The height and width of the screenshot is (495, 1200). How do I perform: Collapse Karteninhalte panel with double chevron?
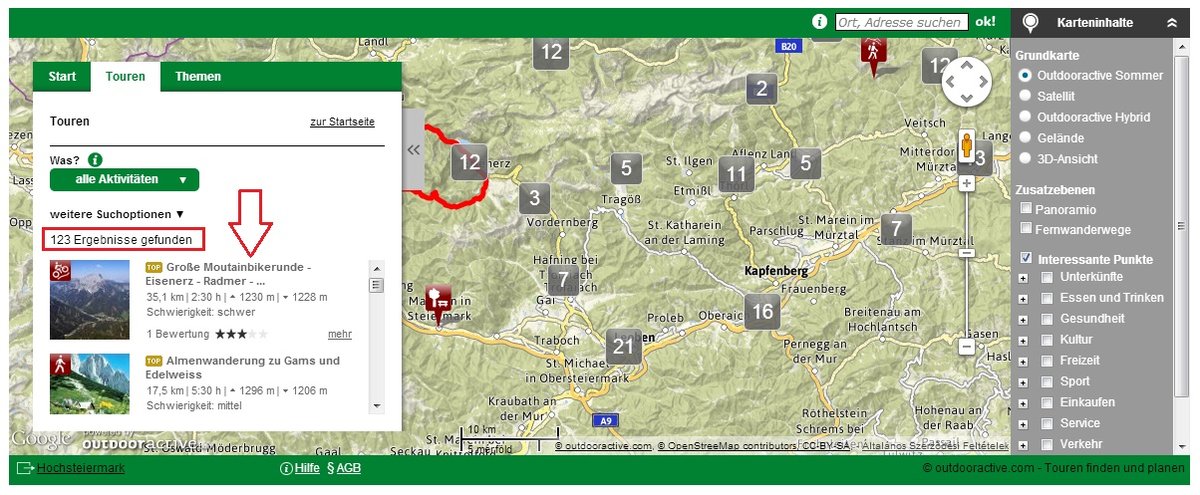[x=1171, y=22]
